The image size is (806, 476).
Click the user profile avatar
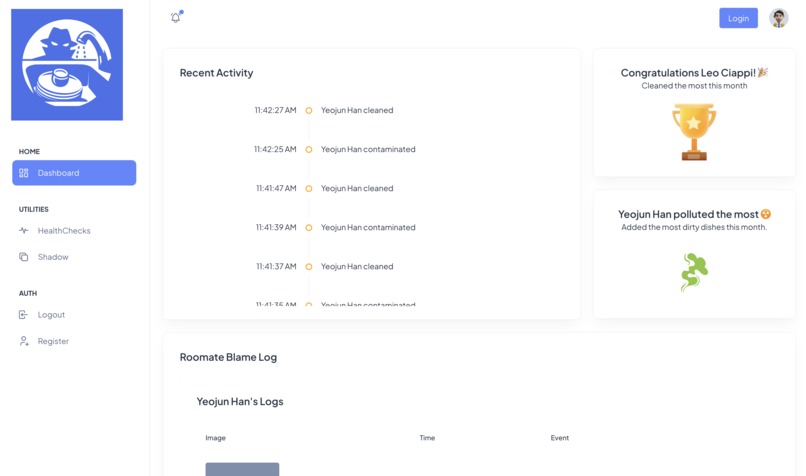click(x=778, y=18)
